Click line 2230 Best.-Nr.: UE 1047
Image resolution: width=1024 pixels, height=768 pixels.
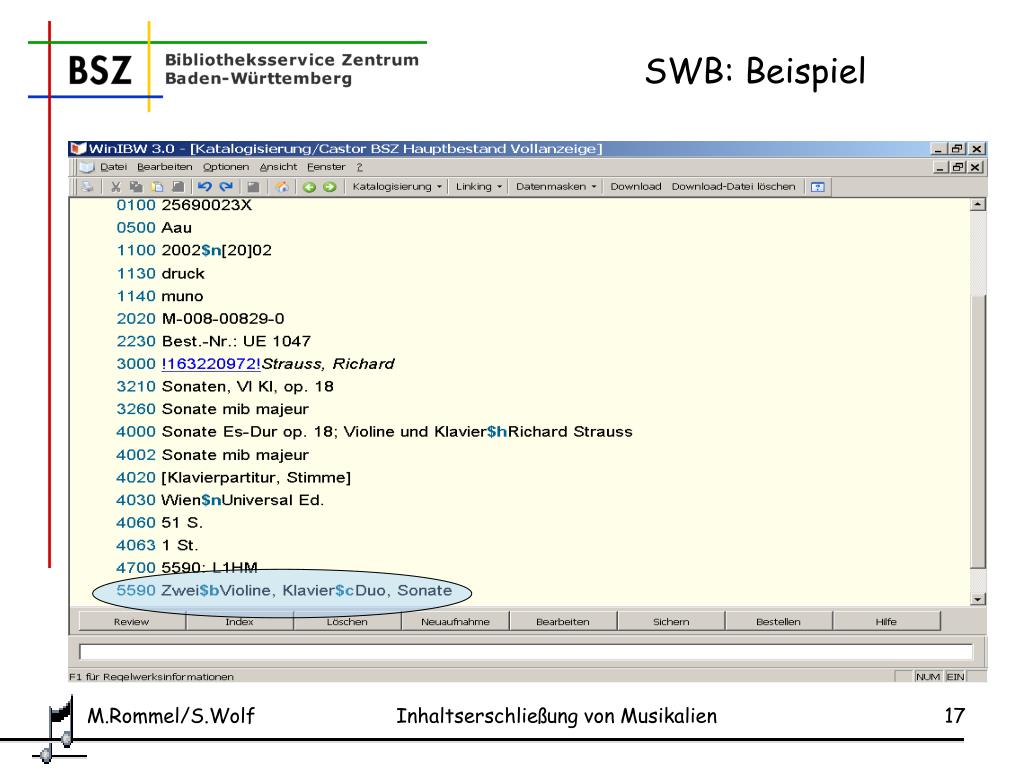coord(214,342)
